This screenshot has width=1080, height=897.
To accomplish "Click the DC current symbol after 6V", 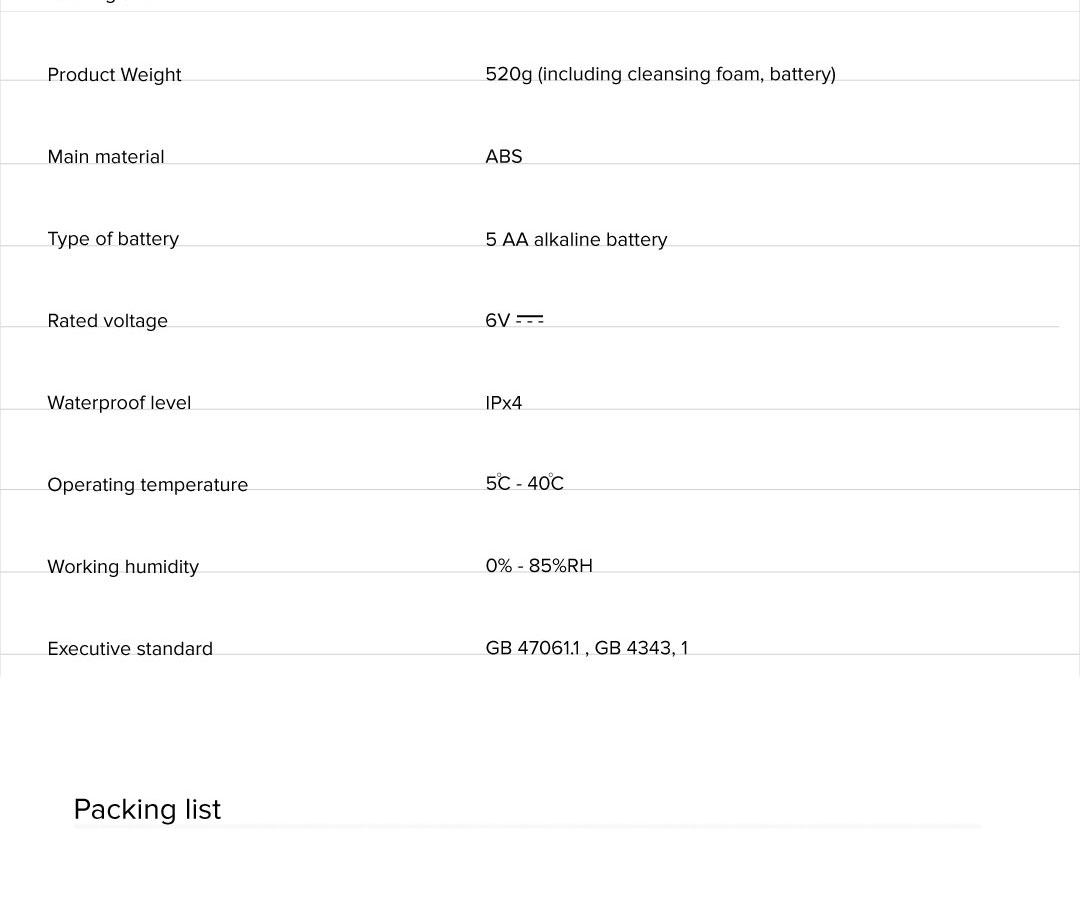I will (x=530, y=320).
